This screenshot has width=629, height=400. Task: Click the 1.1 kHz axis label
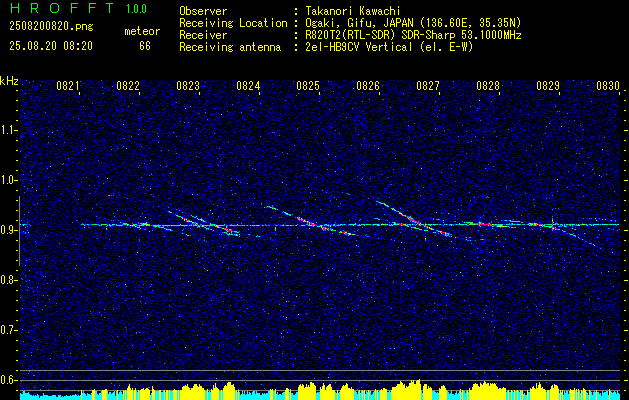tap(9, 130)
